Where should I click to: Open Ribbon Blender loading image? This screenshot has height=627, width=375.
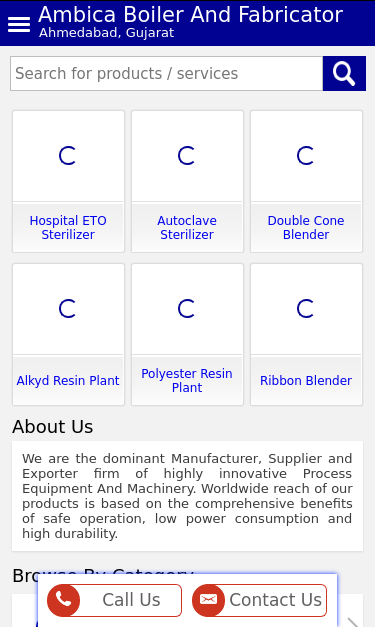pyautogui.click(x=306, y=309)
